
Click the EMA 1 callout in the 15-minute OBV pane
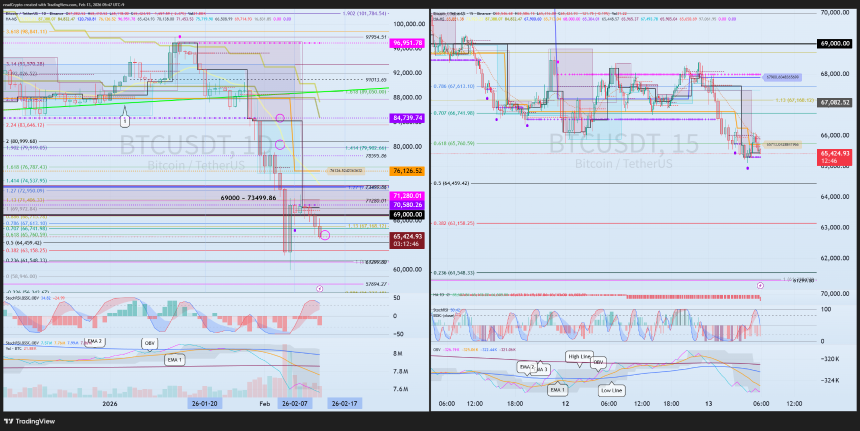558,389
